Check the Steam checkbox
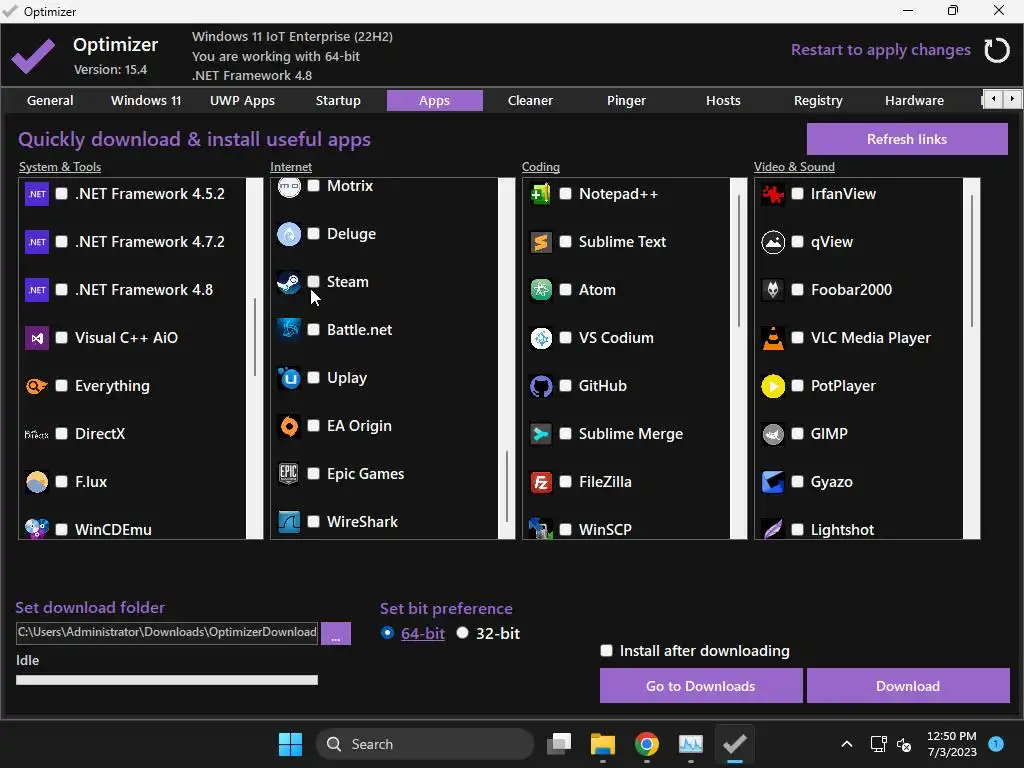Image resolution: width=1024 pixels, height=768 pixels. point(313,281)
